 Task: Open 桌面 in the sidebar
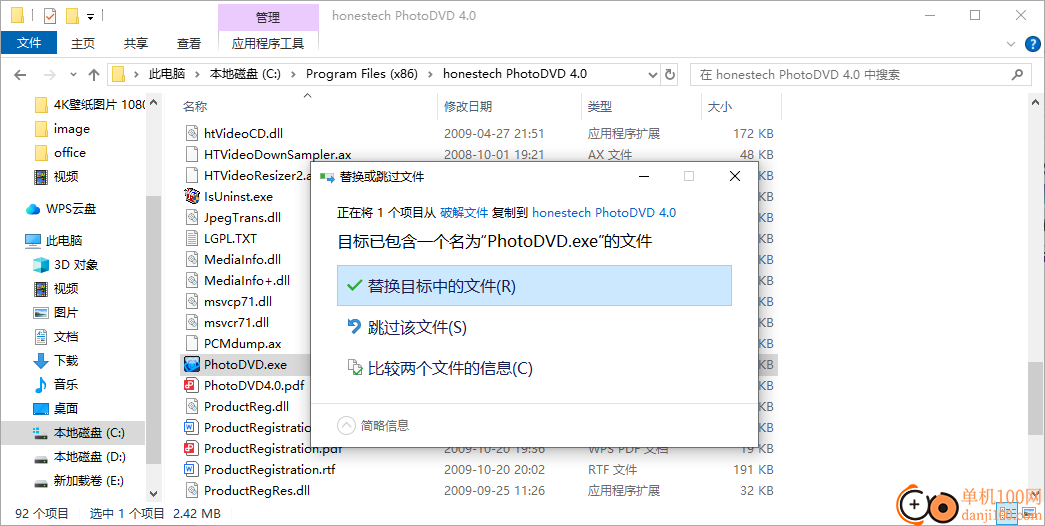coord(66,409)
